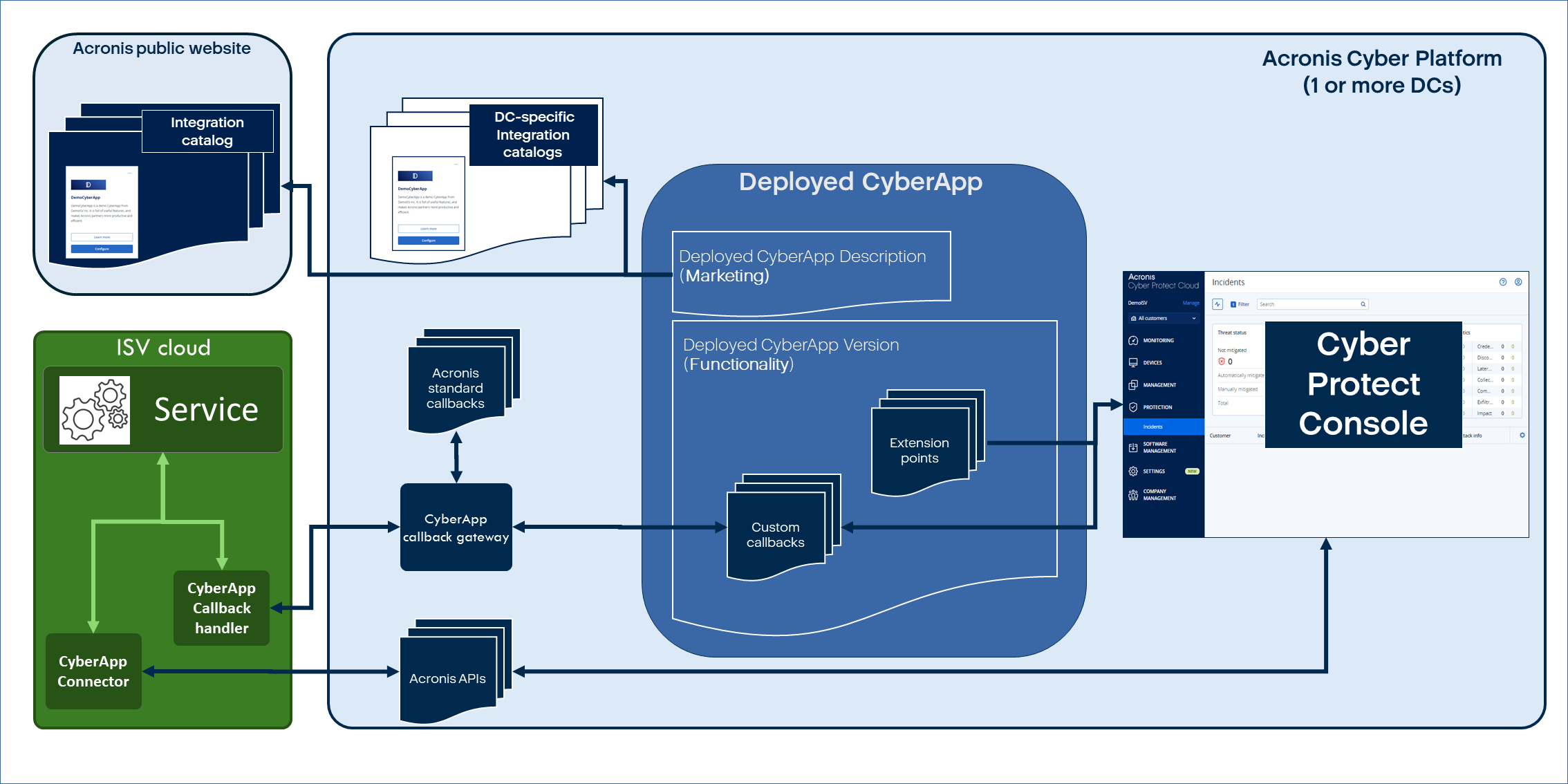Click the DemoCyberApp logo in public website catalog card
The image size is (1568, 784).
(x=88, y=185)
